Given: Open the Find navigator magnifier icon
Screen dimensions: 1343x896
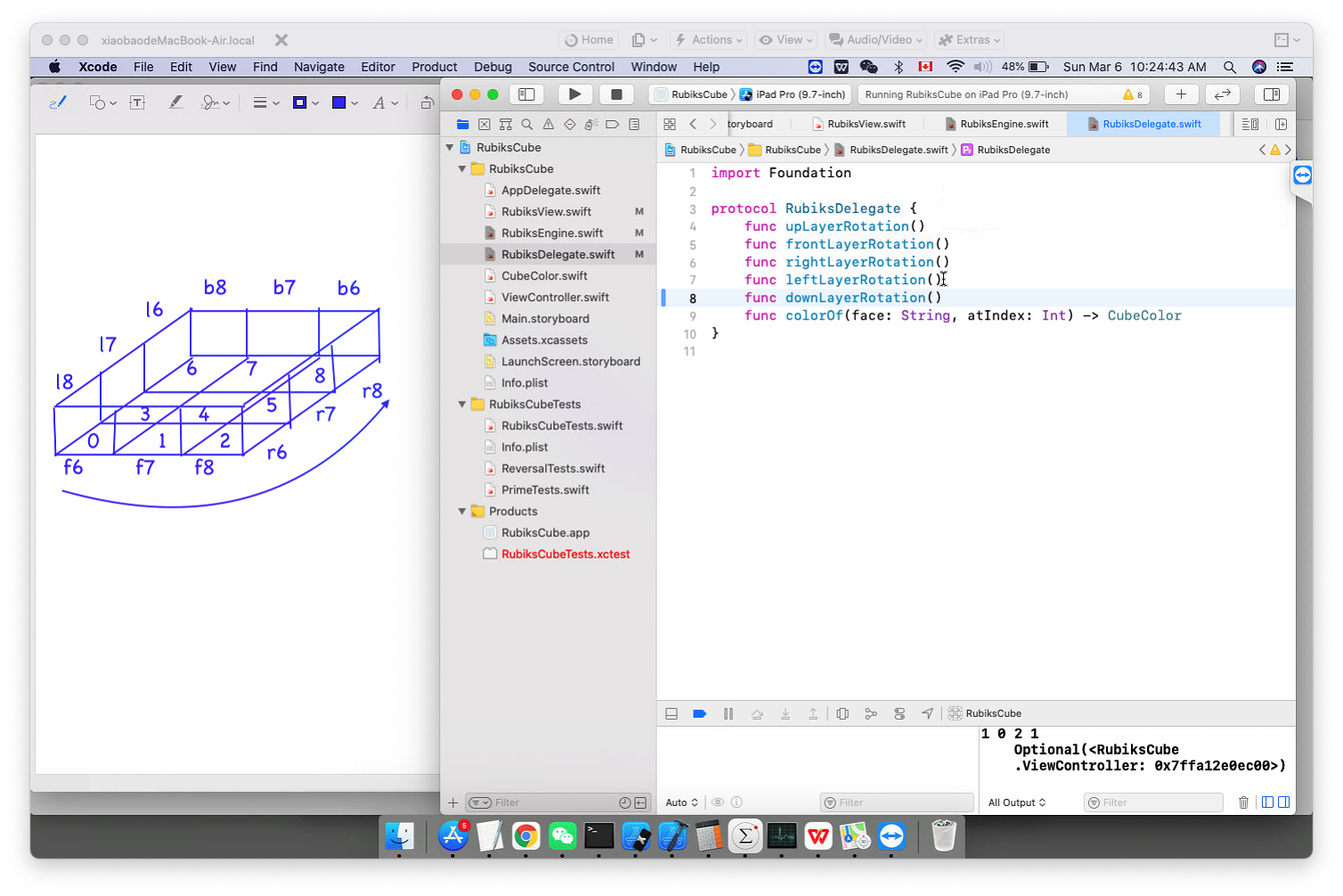Looking at the screenshot, I should pos(526,125).
